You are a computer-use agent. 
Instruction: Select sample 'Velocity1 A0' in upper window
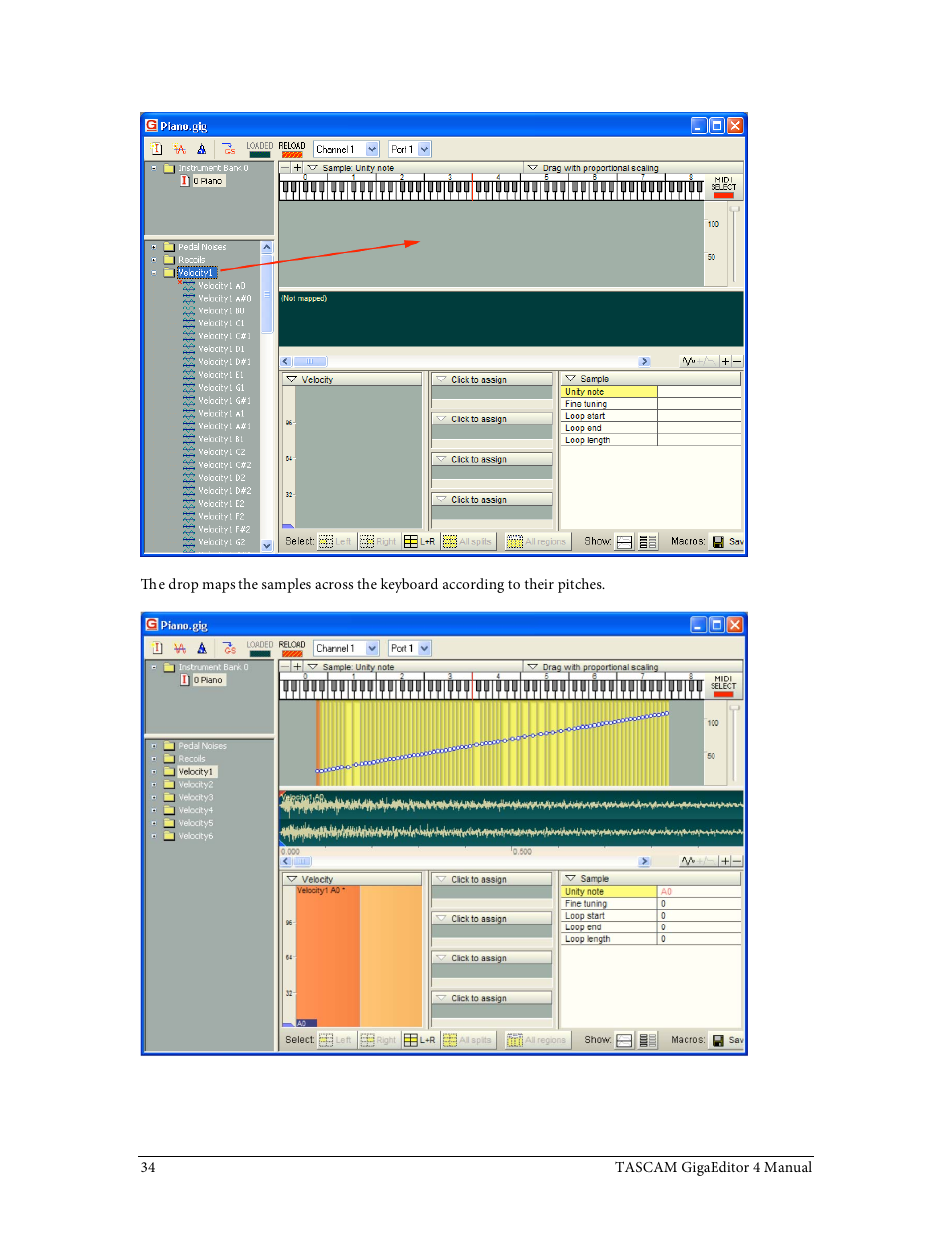(222, 286)
